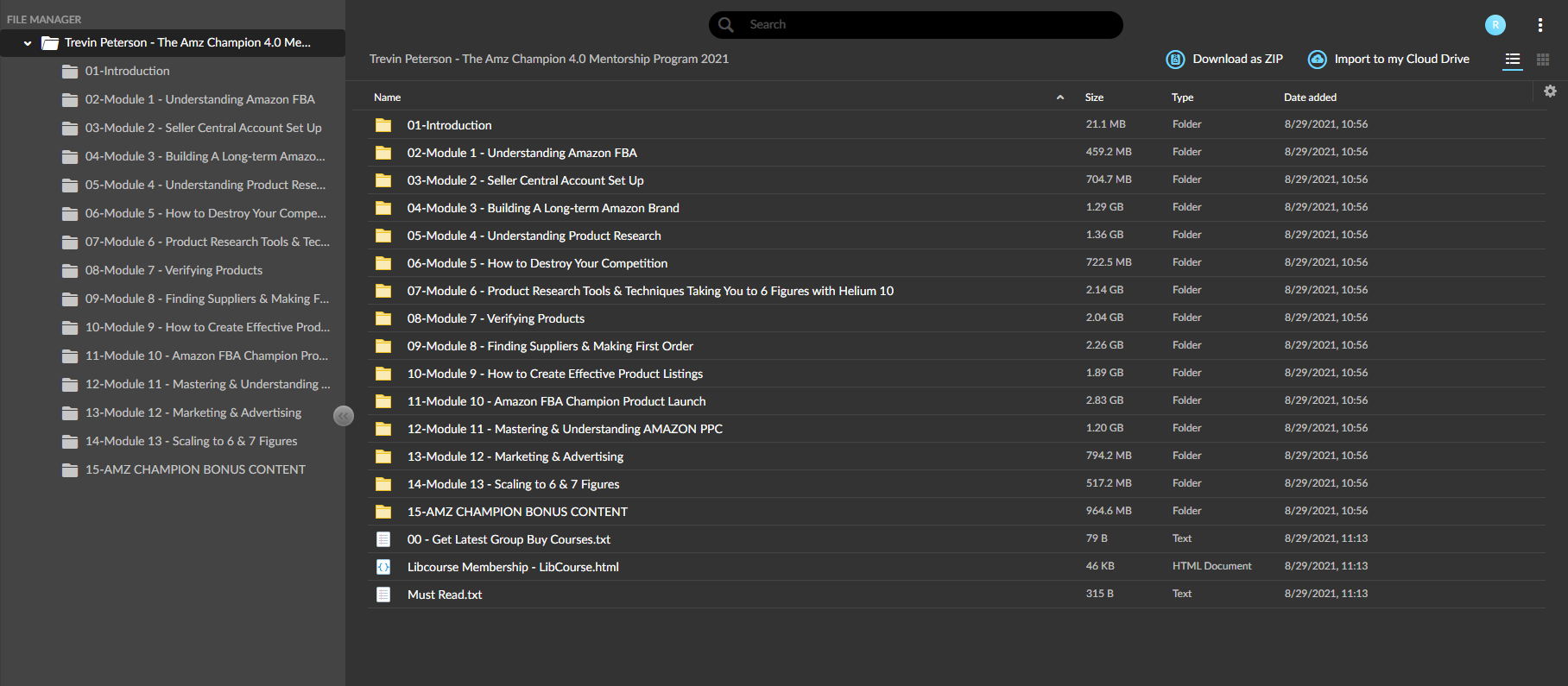Click the user avatar icon
This screenshot has height=686, width=1568.
click(1495, 25)
